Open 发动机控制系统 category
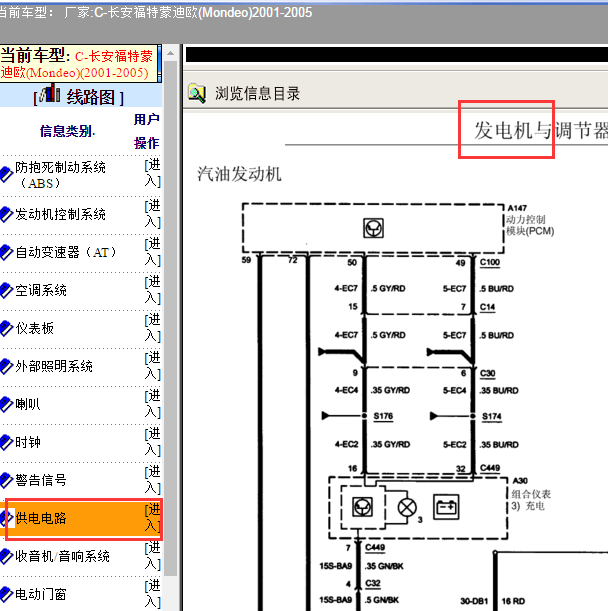 [60, 214]
